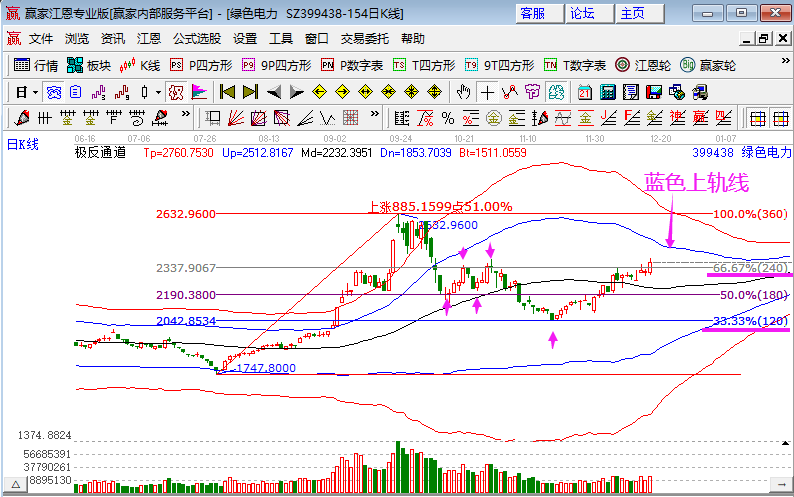Select the red fan-lines angle tool
The image size is (794, 497).
236,119
